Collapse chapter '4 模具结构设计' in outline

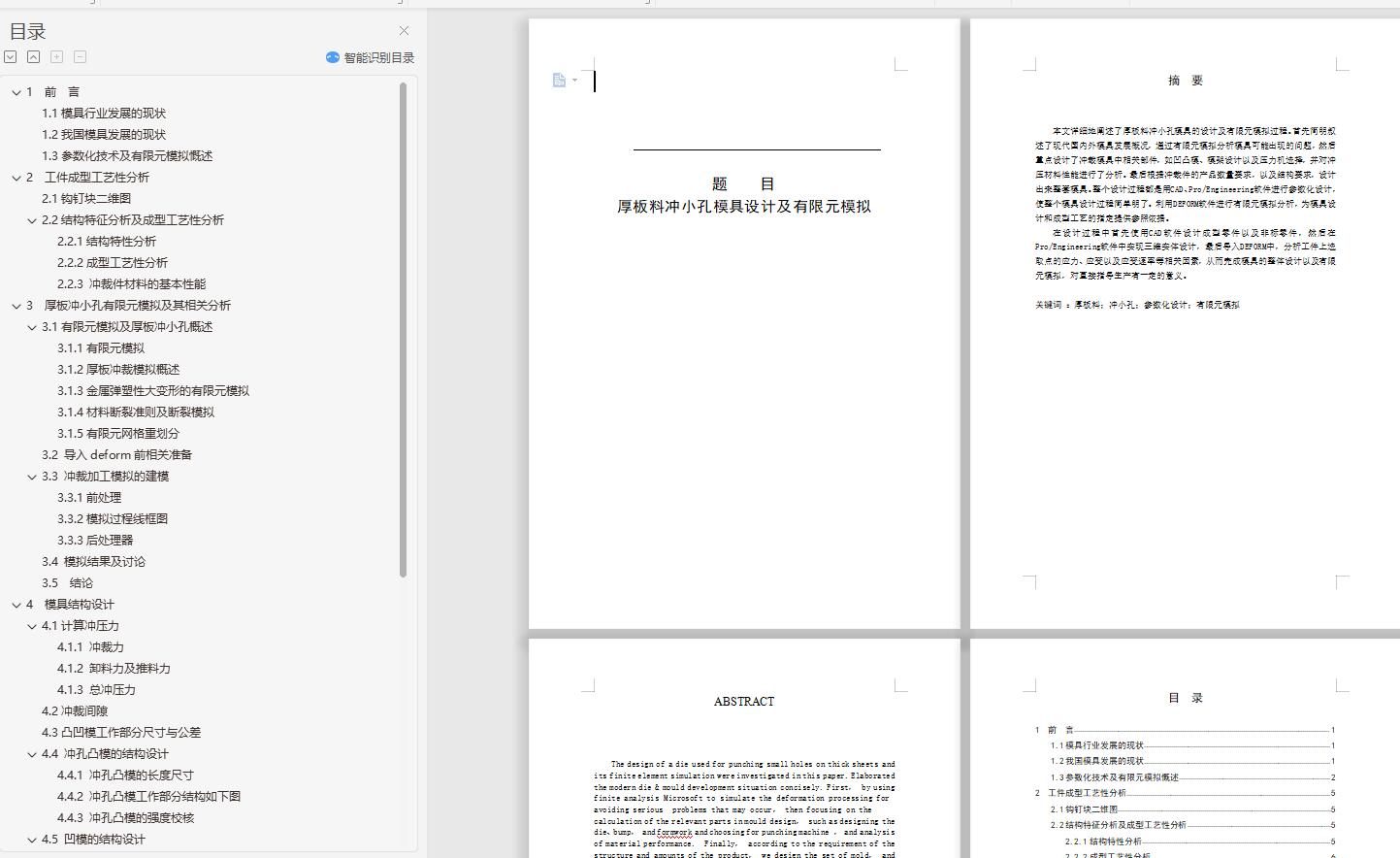tap(16, 605)
